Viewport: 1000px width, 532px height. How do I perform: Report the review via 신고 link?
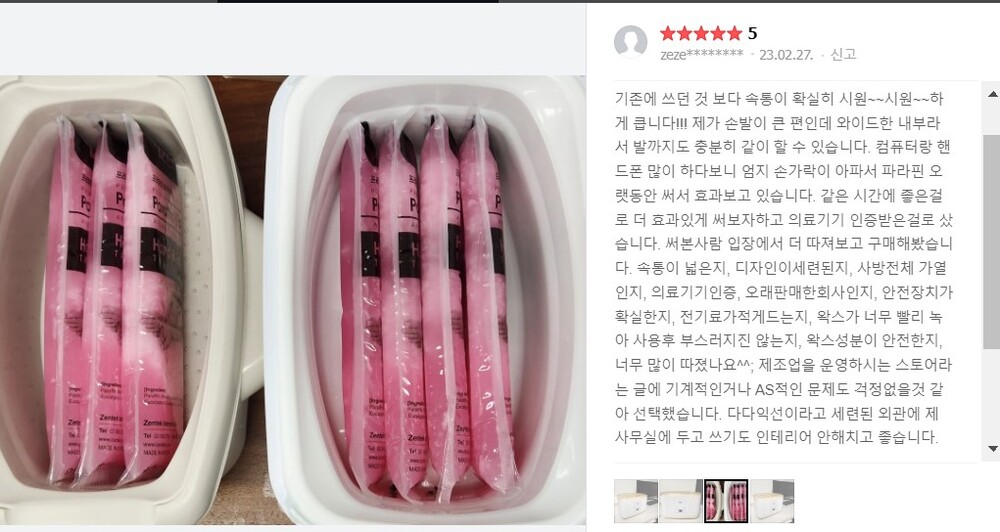coord(843,55)
